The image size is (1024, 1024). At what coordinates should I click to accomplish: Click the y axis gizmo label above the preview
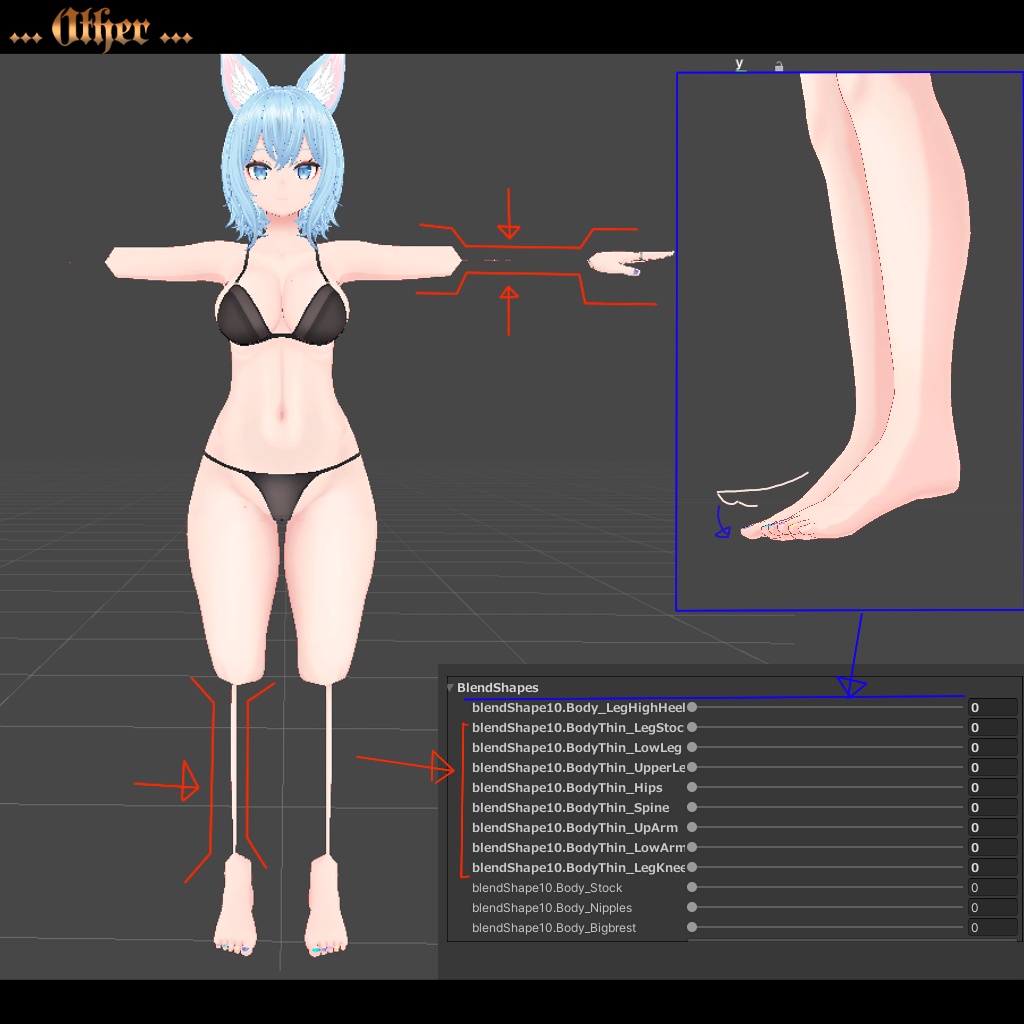point(738,63)
